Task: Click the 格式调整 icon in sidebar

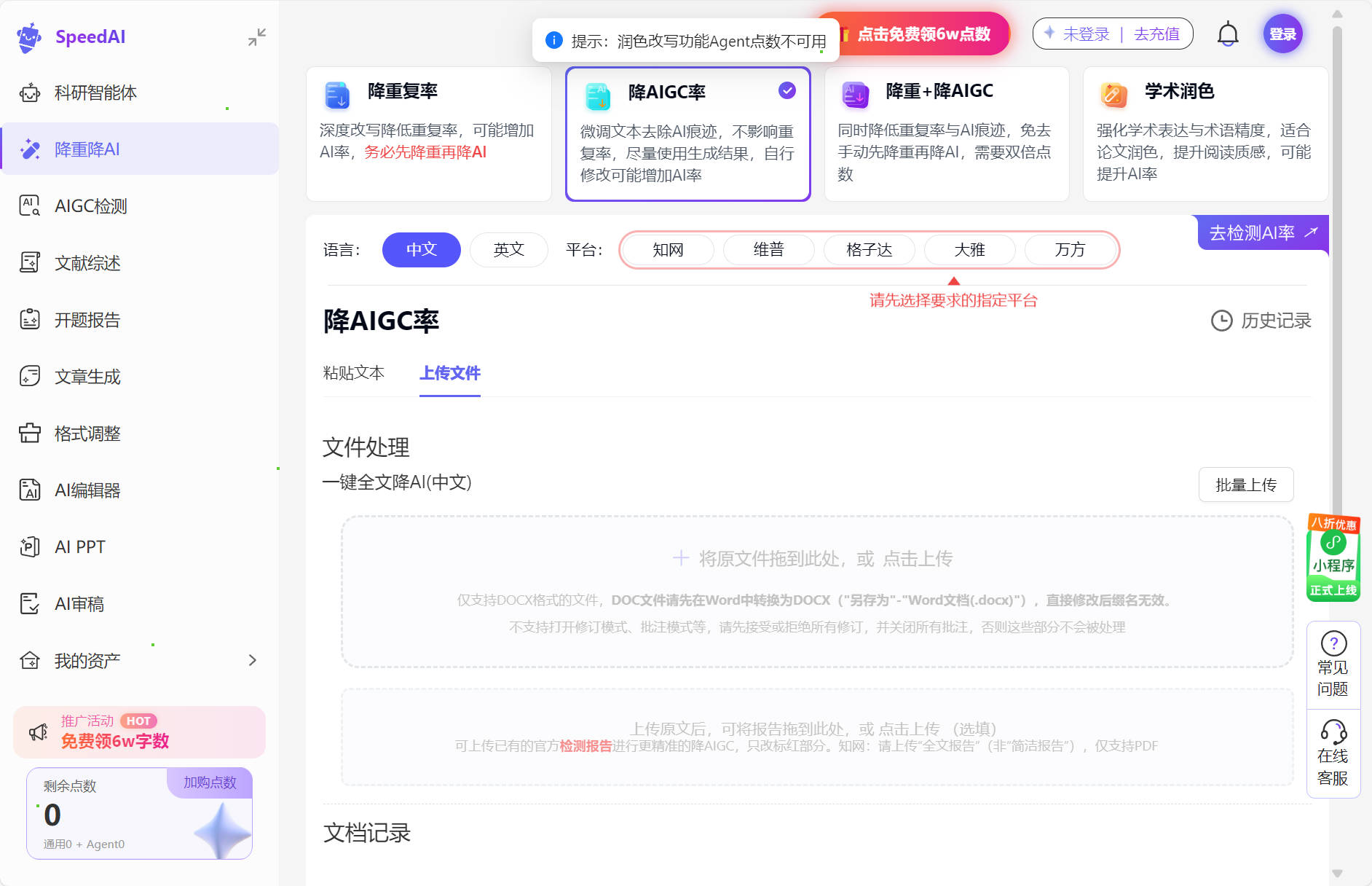Action: 30,434
